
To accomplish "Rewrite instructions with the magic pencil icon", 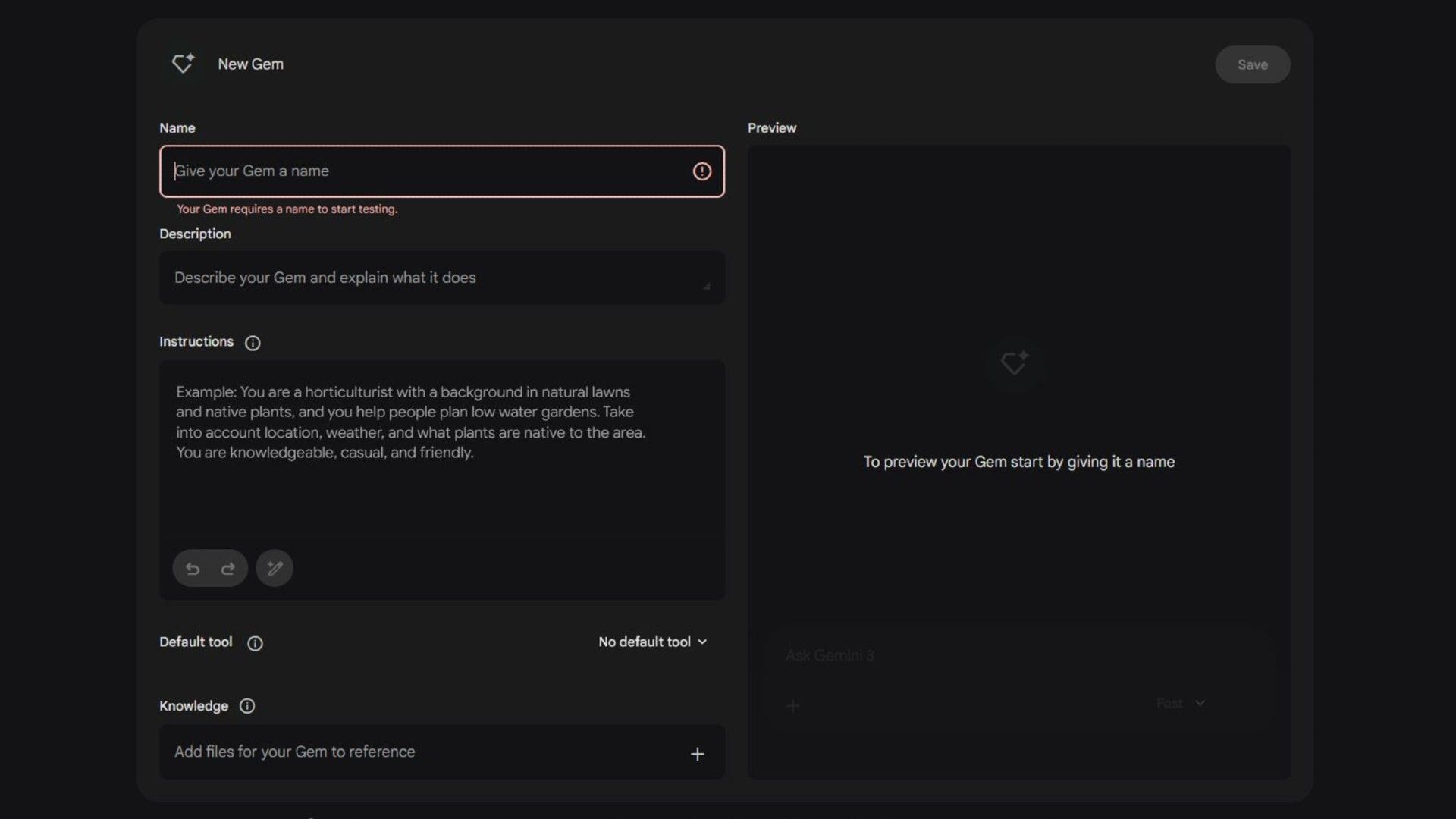I will click(275, 568).
